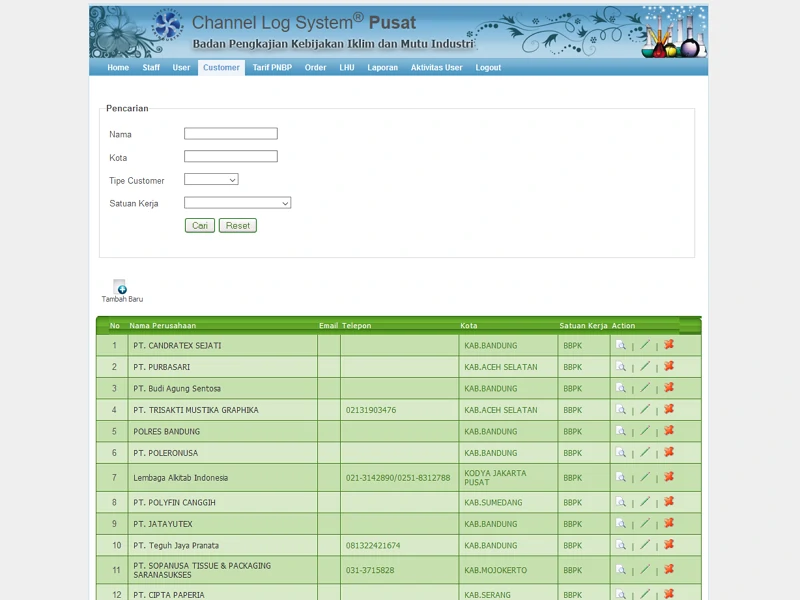Screen dimensions: 800x600
Task: Click the Reset button
Action: (x=238, y=225)
